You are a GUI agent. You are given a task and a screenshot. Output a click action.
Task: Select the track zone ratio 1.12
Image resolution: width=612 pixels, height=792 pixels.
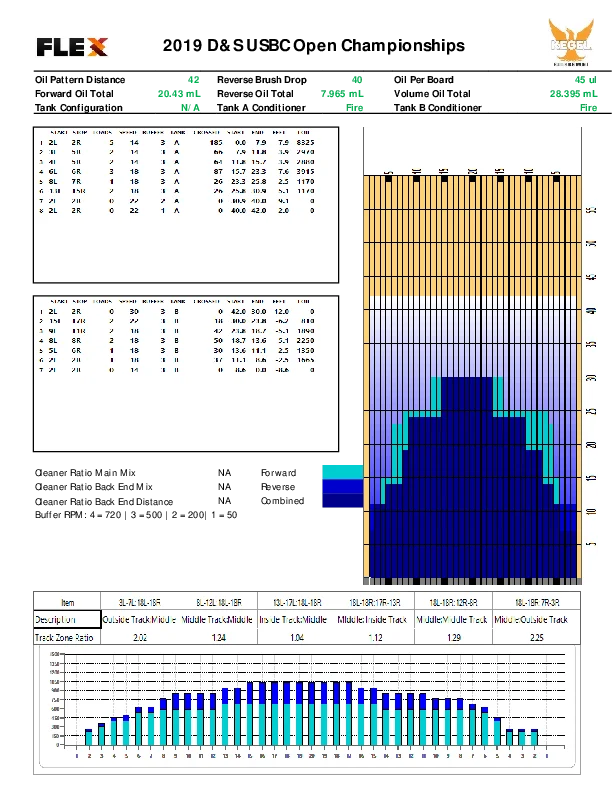click(375, 637)
